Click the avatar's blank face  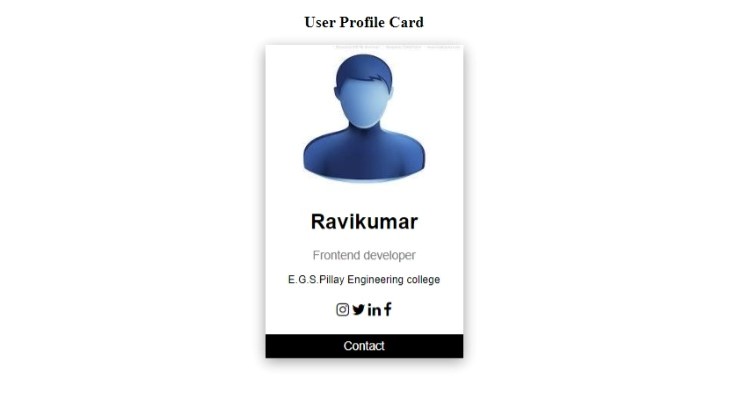(x=364, y=103)
